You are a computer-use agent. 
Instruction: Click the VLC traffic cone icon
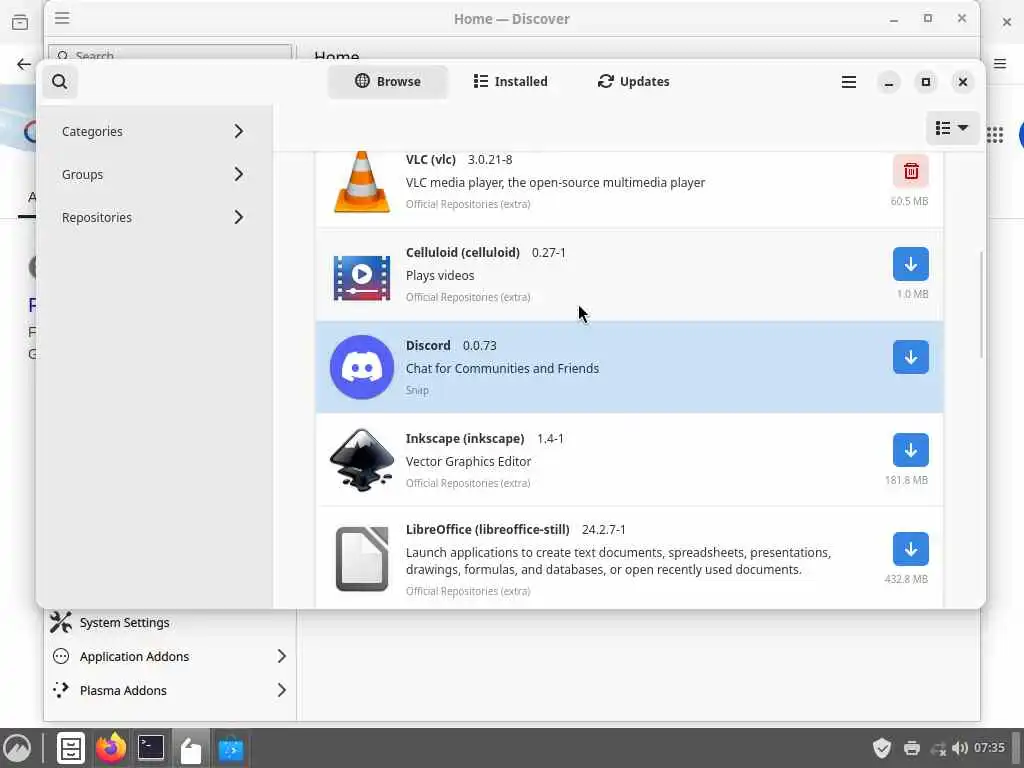click(x=362, y=182)
